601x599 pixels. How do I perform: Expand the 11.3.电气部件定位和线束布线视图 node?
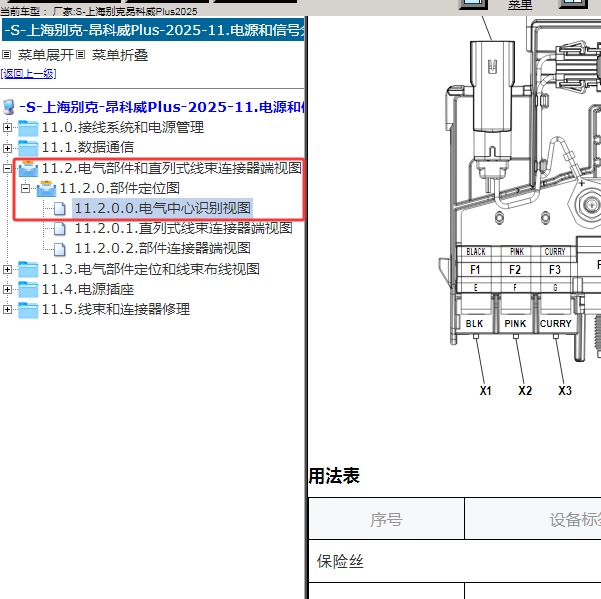pyautogui.click(x=7, y=269)
